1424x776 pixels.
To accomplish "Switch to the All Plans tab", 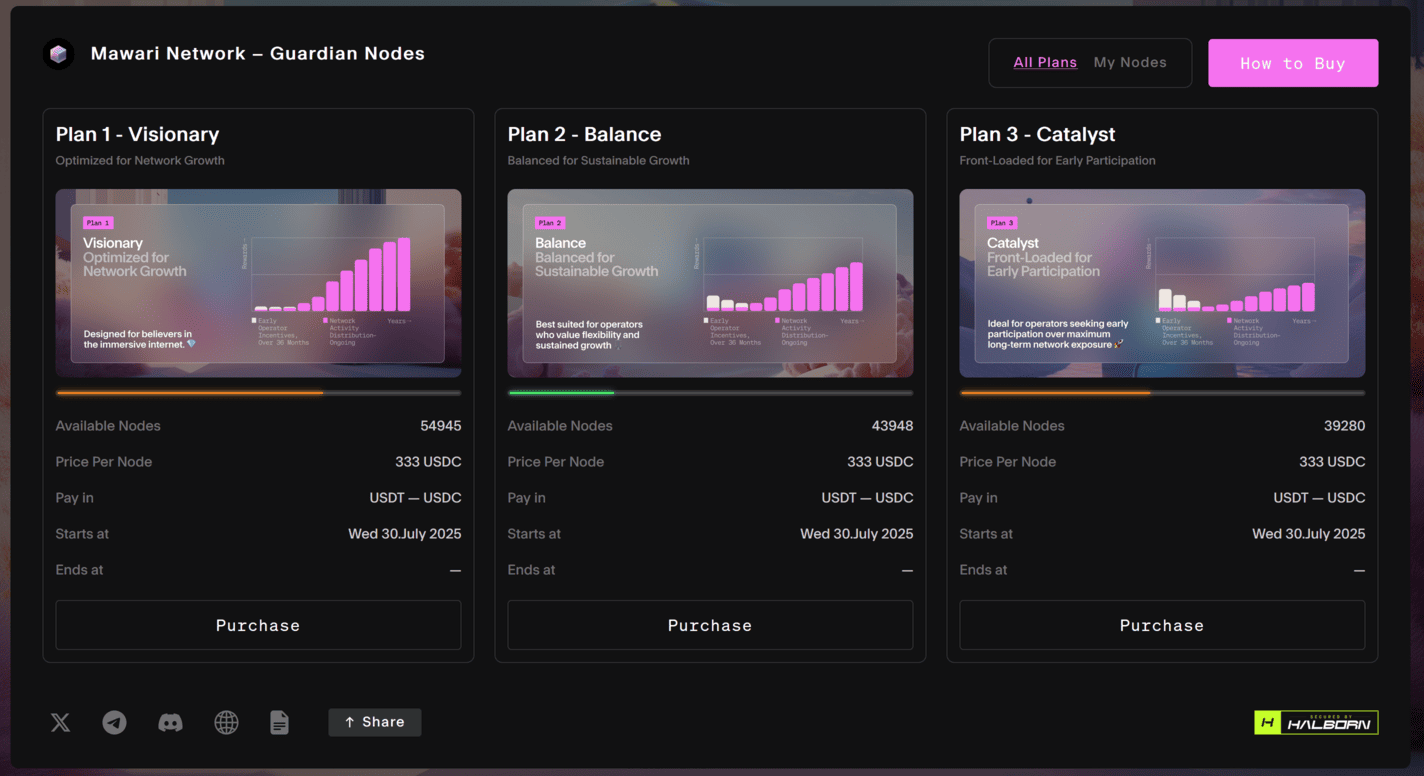I will coord(1045,63).
